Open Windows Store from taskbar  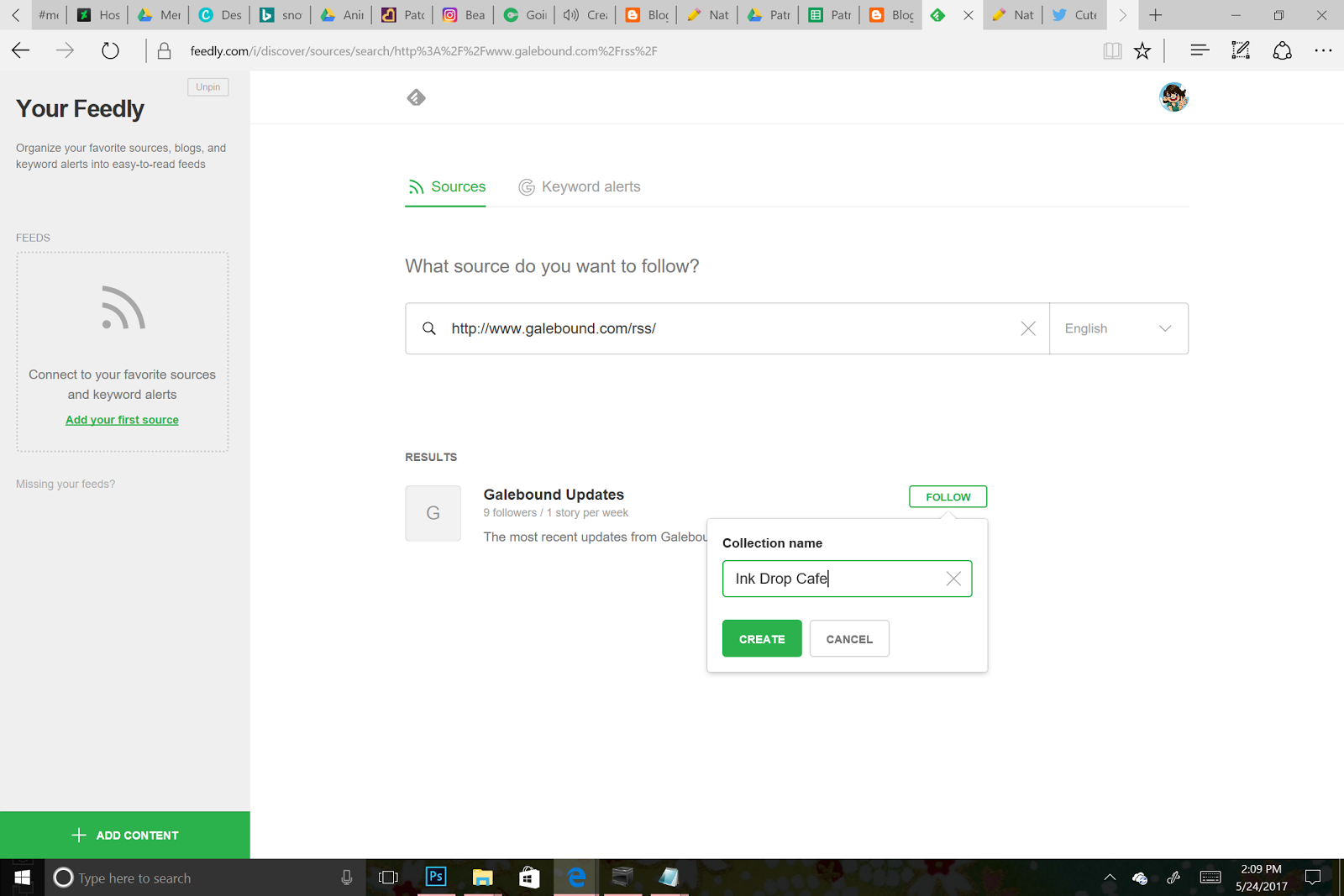pyautogui.click(x=529, y=877)
